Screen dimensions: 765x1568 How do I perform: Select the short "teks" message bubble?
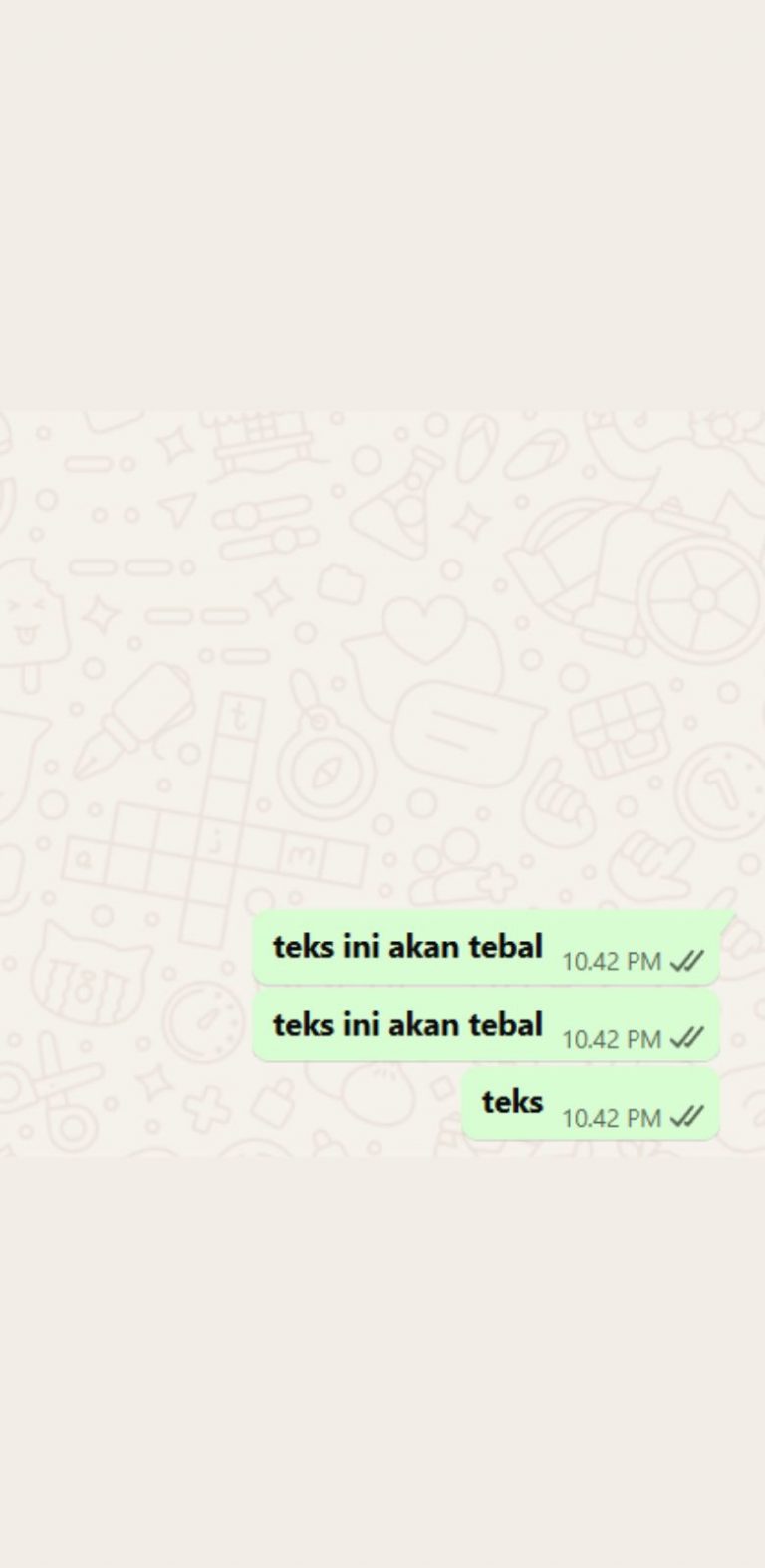coord(590,1103)
